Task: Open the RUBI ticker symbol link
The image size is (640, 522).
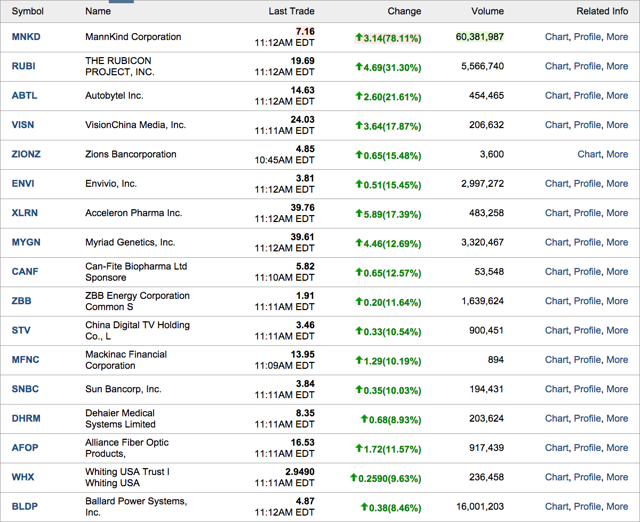Action: (x=24, y=66)
